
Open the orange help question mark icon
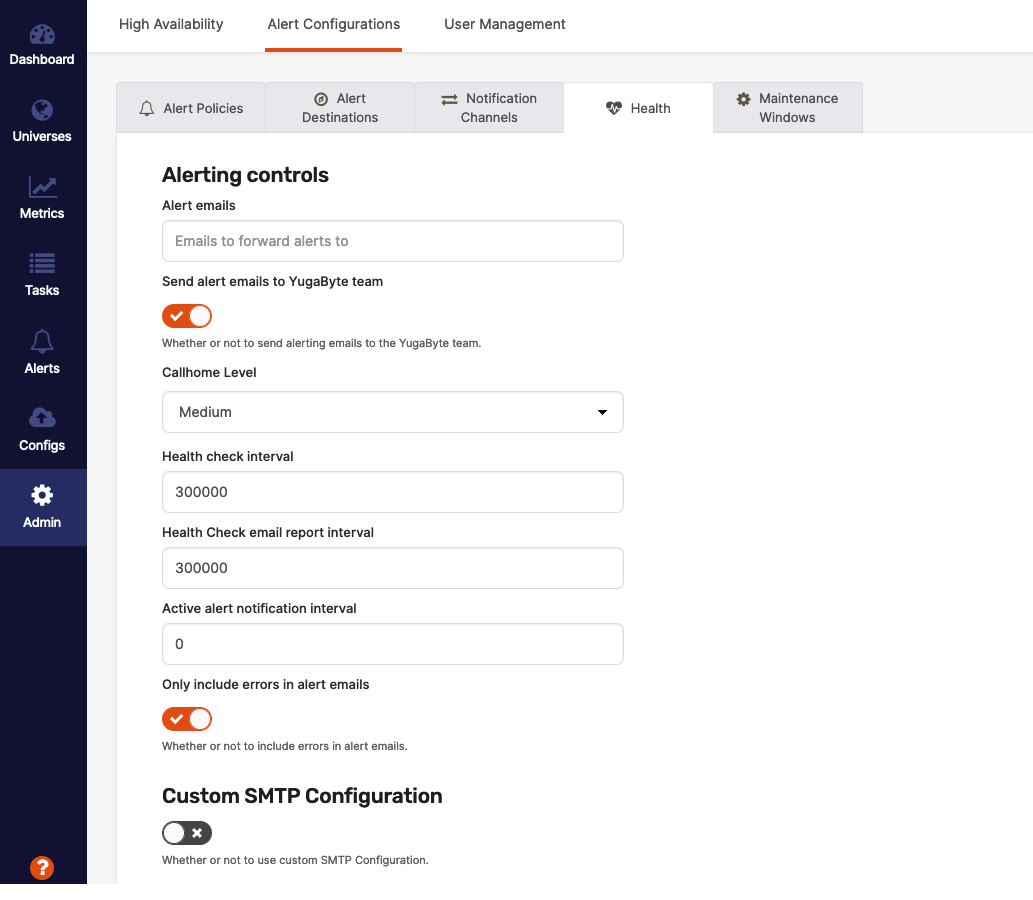tap(42, 867)
